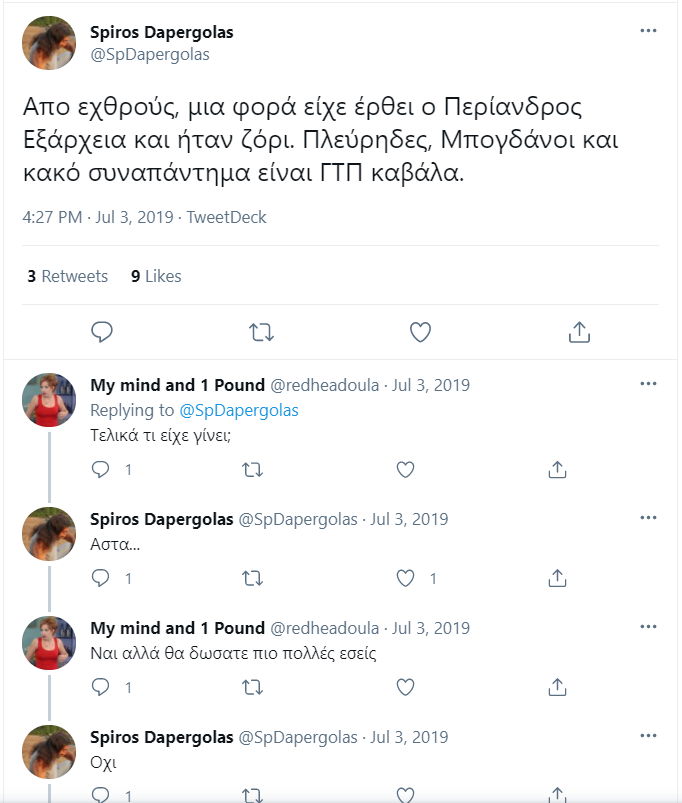Like the 'Τελικά τι είχε γίνει;' reply
Viewport: 682px width, 803px height.
[x=405, y=469]
